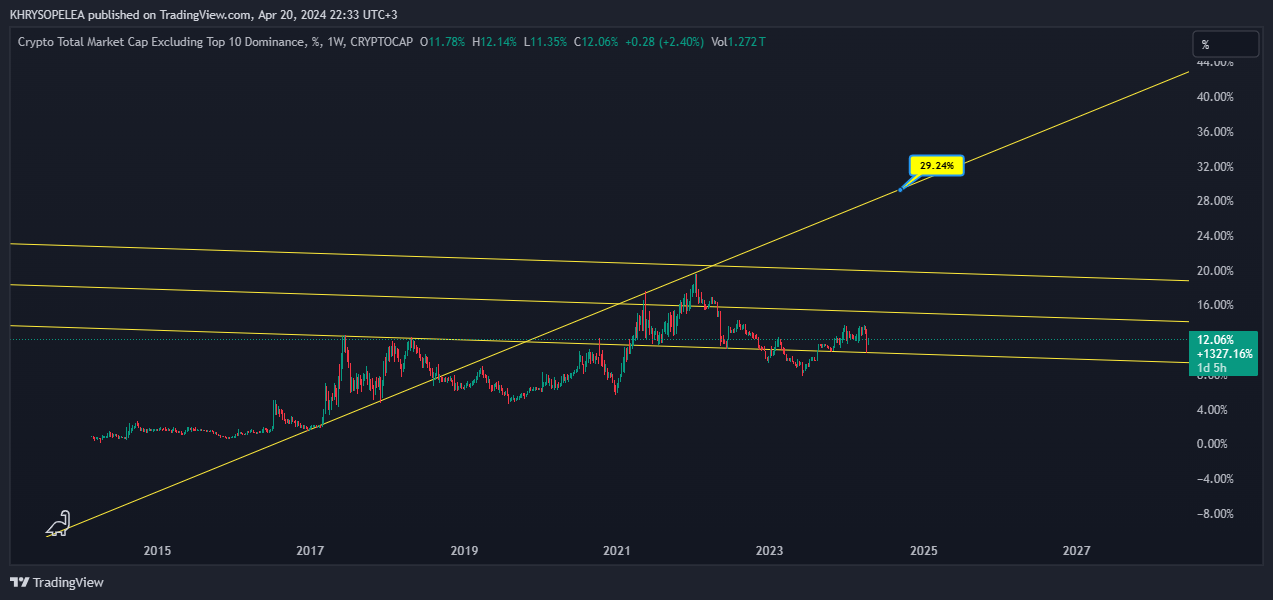Click the 2015 time axis label

157,551
